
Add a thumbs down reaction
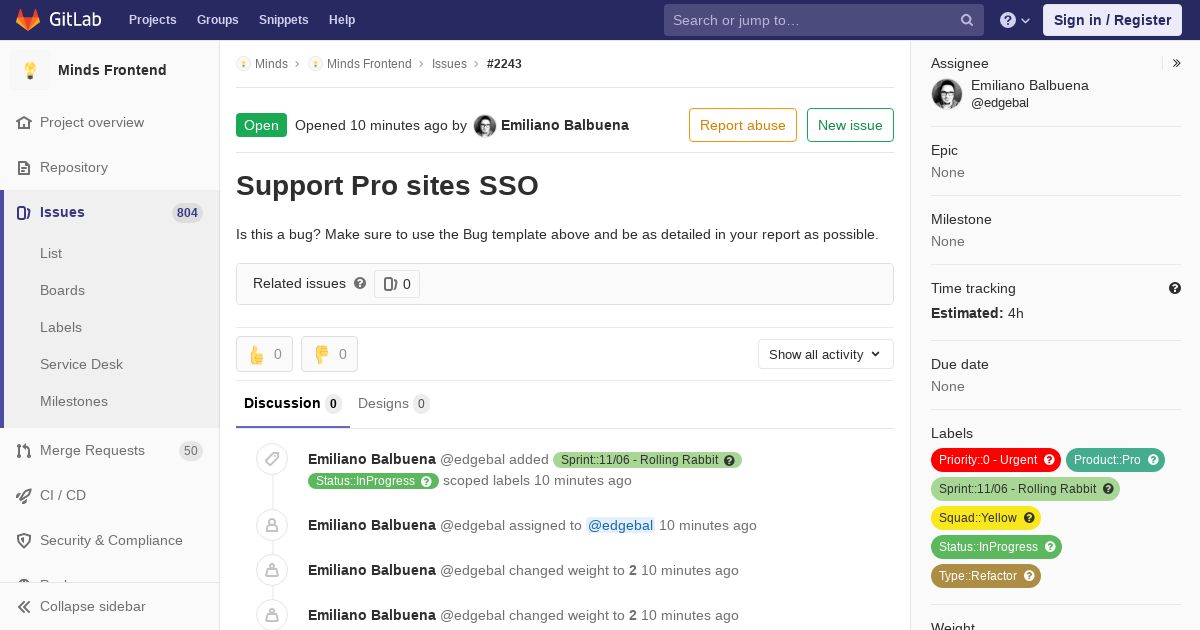329,354
